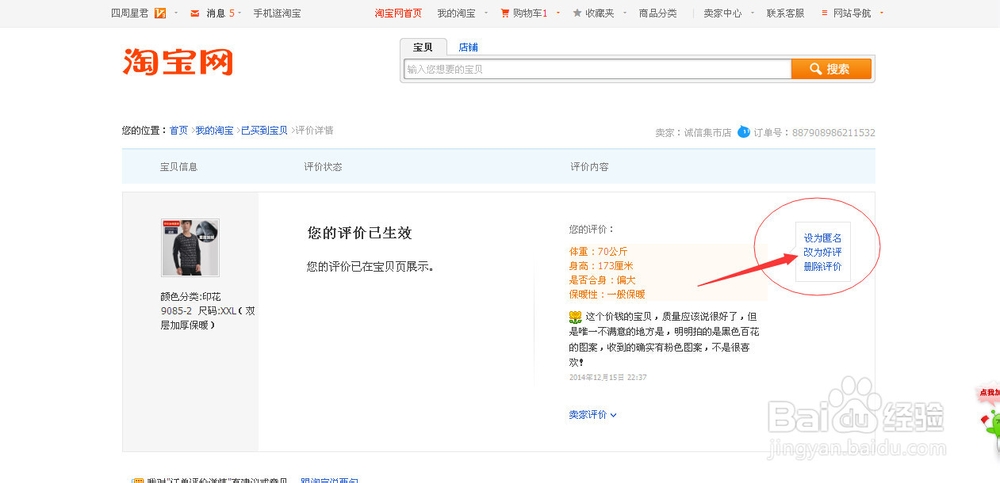Open the product thumbnail image
The height and width of the screenshot is (483, 1000).
coord(190,248)
